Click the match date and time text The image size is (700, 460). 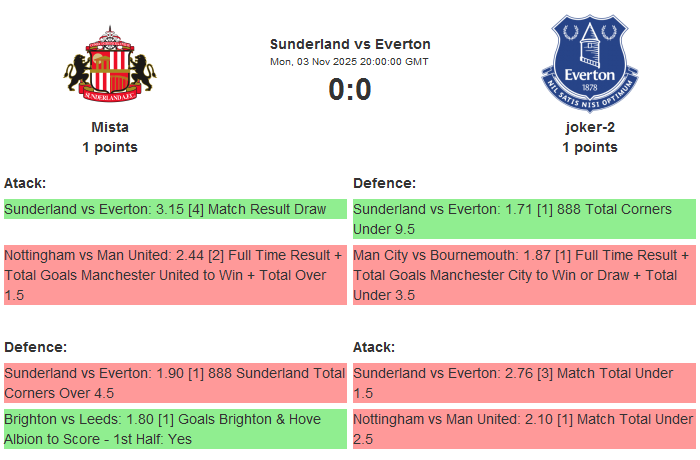coord(350,62)
